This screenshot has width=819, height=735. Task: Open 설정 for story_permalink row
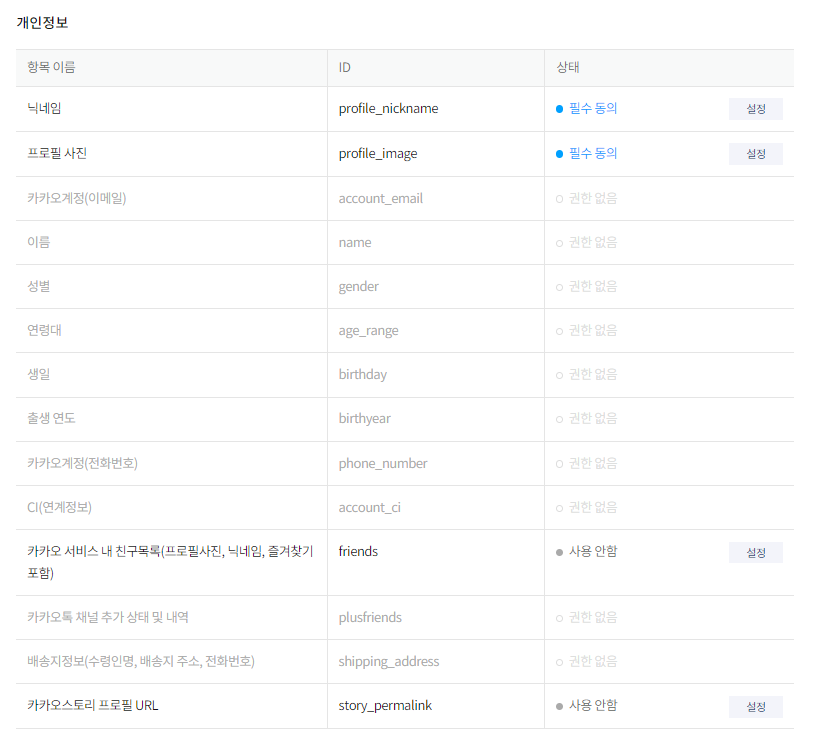coord(755,706)
